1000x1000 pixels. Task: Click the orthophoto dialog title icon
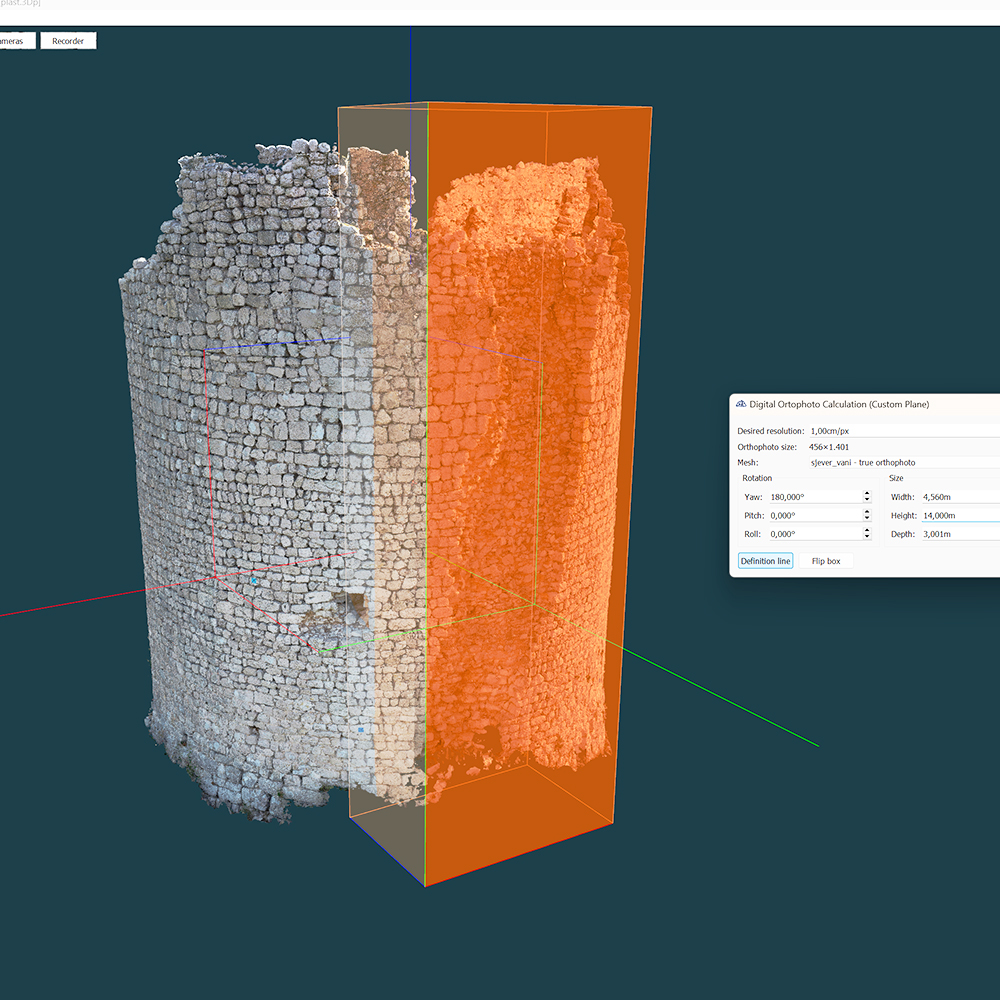pos(741,404)
